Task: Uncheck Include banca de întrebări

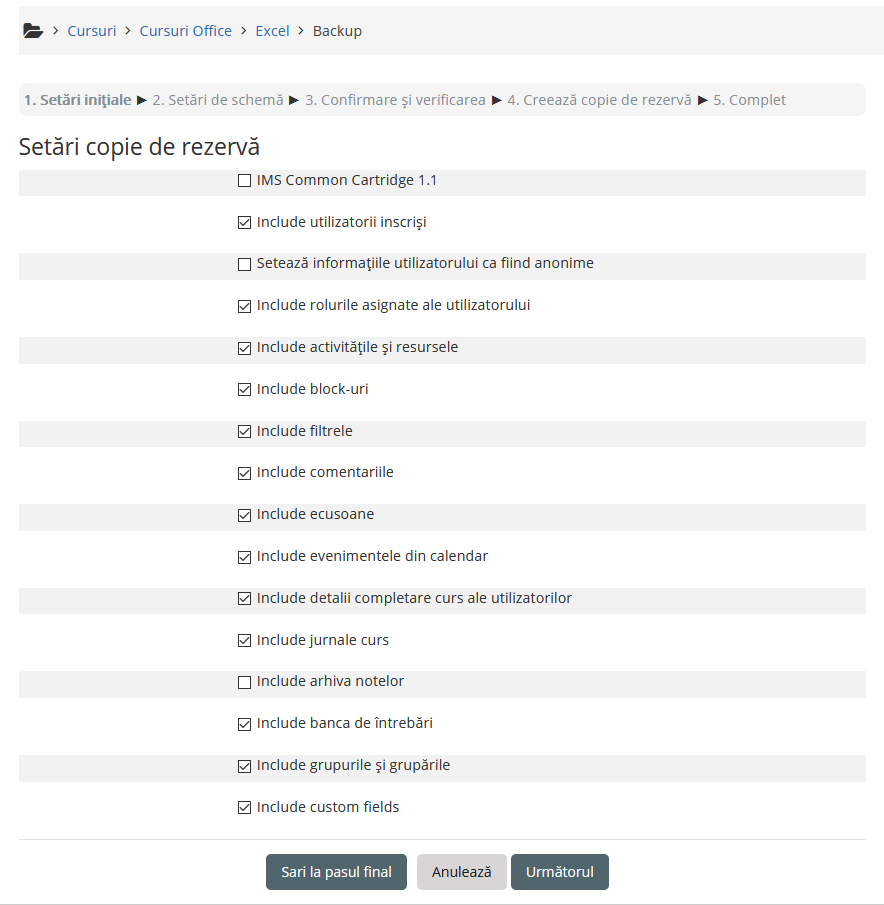Action: [244, 723]
